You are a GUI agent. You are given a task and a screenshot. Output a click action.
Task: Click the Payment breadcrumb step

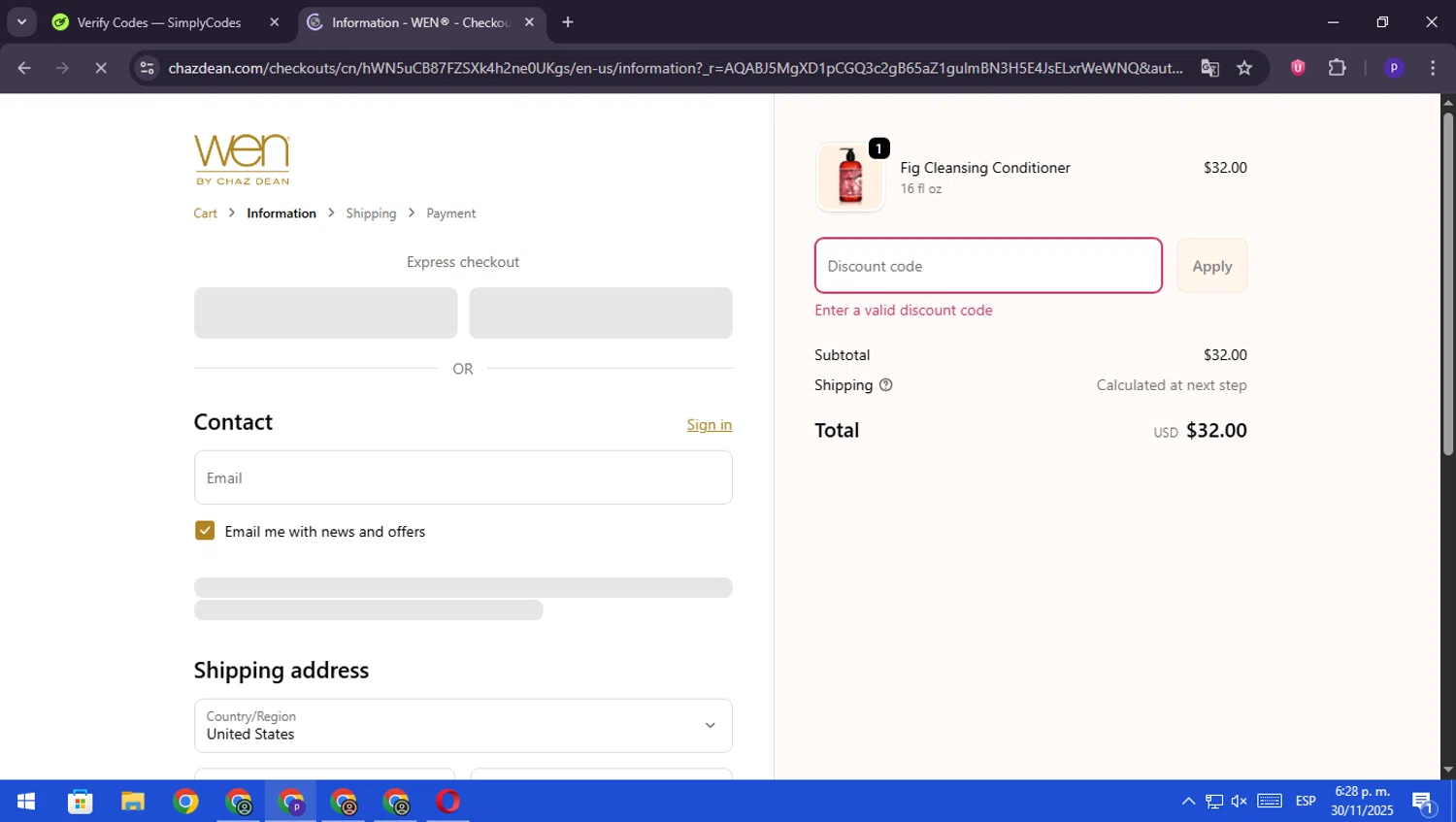(450, 214)
